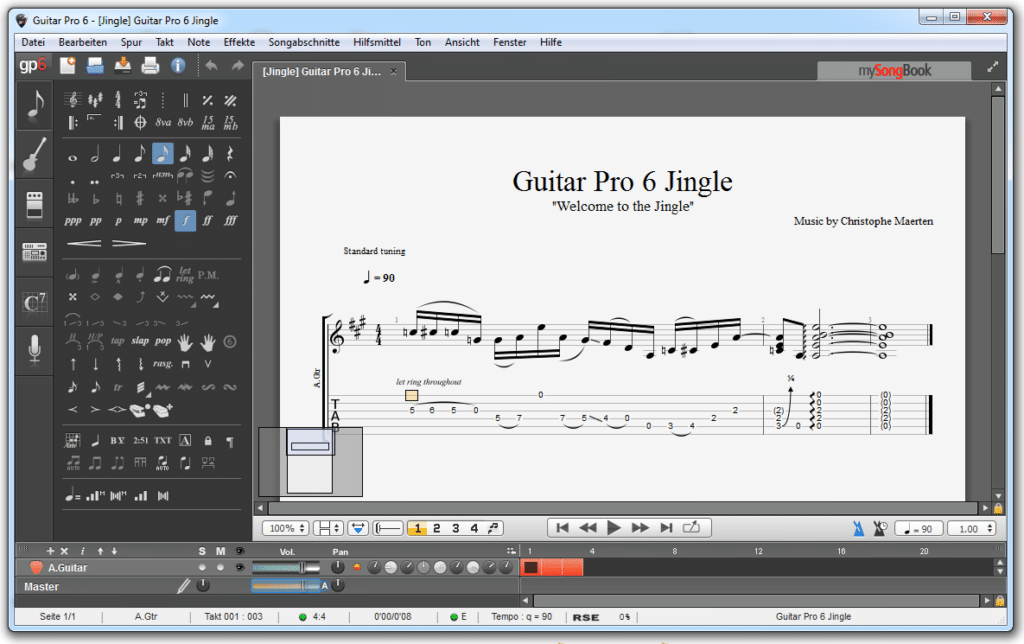Image resolution: width=1024 pixels, height=644 pixels.
Task: Expand score to fullscreen
Action: [x=993, y=67]
